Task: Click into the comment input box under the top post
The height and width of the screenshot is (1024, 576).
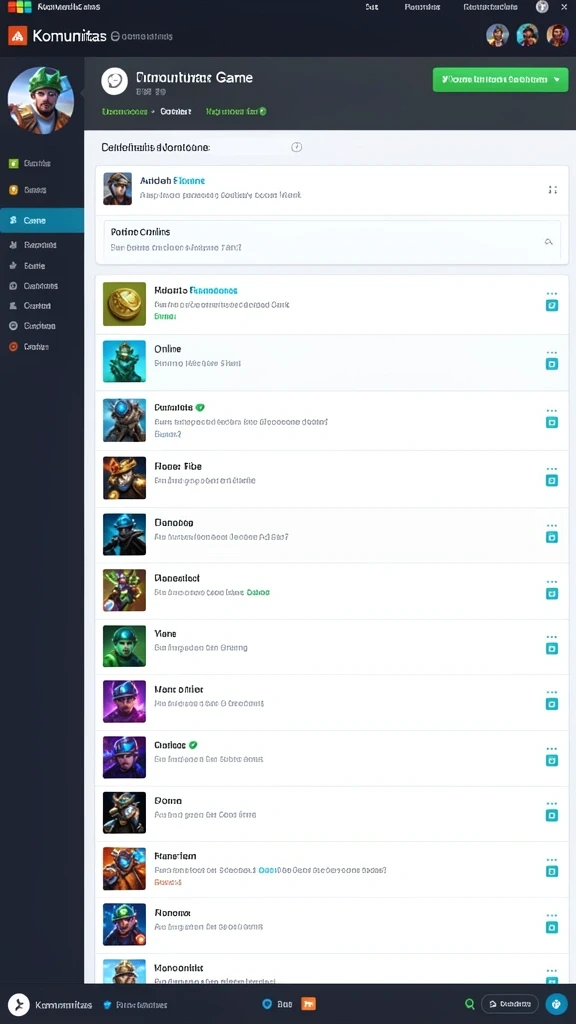Action: click(x=332, y=240)
